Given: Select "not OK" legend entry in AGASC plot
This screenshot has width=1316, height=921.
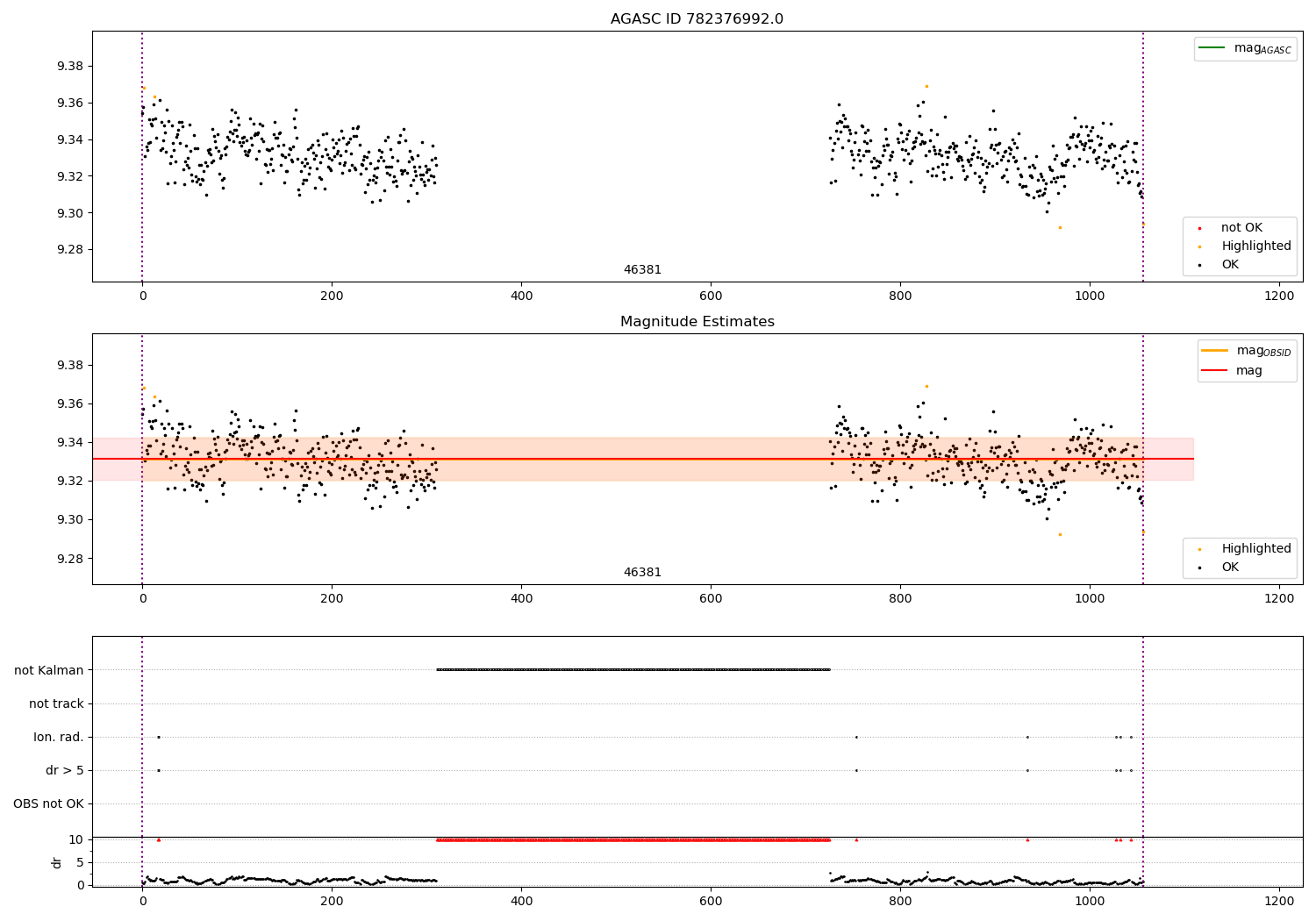Looking at the screenshot, I should coord(1241,228).
